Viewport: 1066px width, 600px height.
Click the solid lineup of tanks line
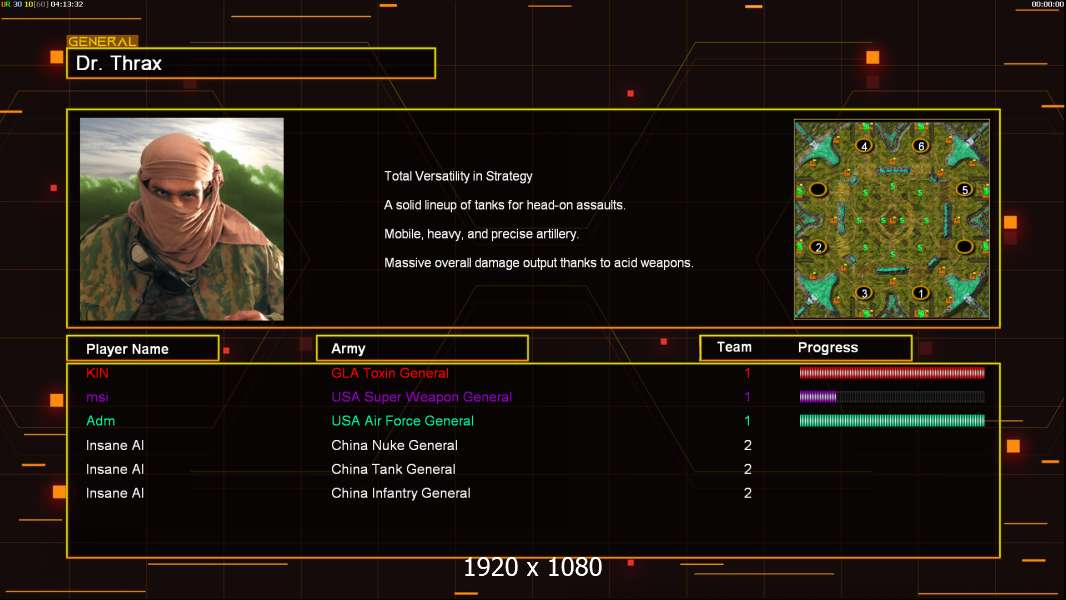tap(505, 205)
